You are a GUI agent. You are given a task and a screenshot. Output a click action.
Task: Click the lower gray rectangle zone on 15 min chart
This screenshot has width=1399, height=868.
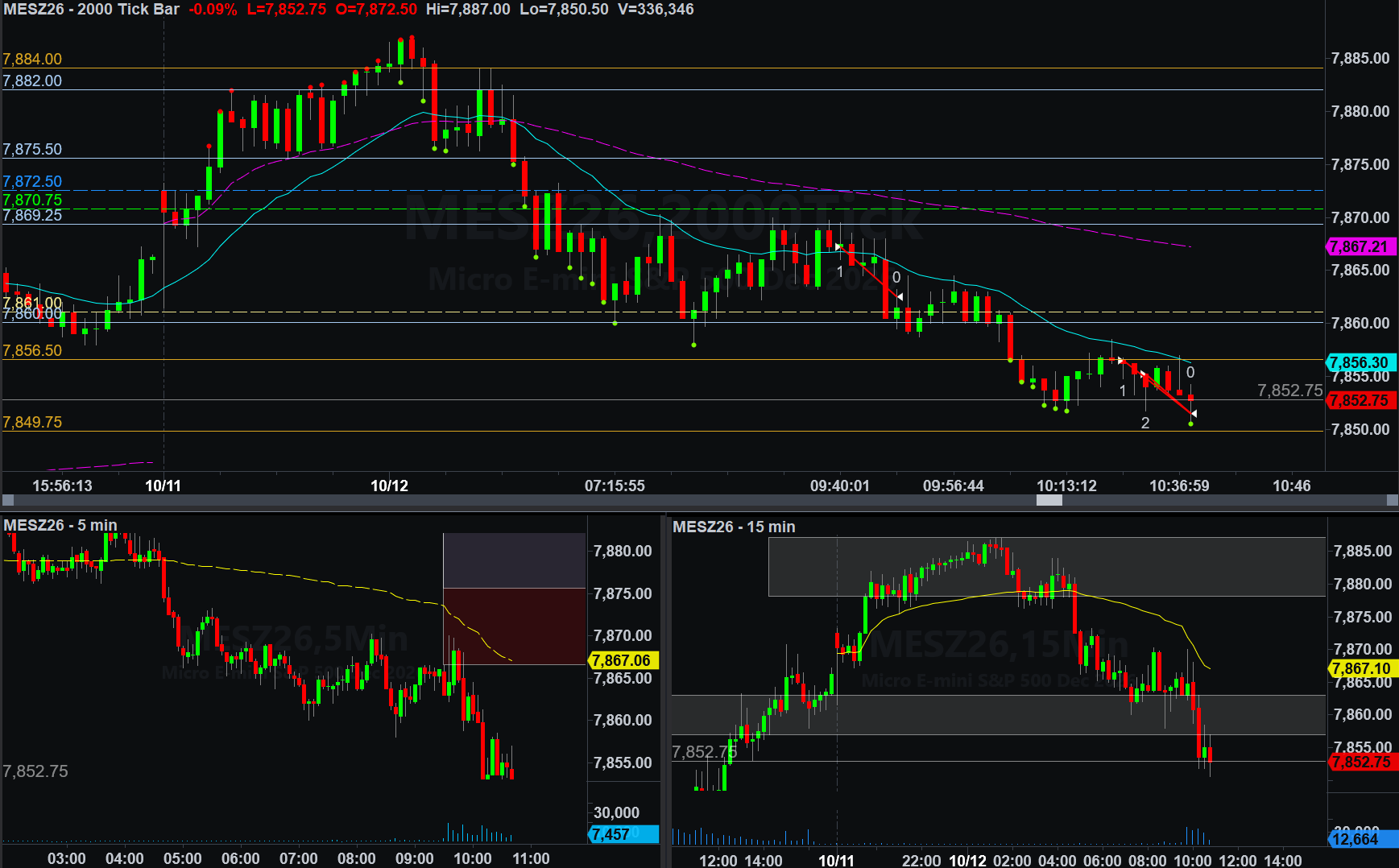point(998,714)
